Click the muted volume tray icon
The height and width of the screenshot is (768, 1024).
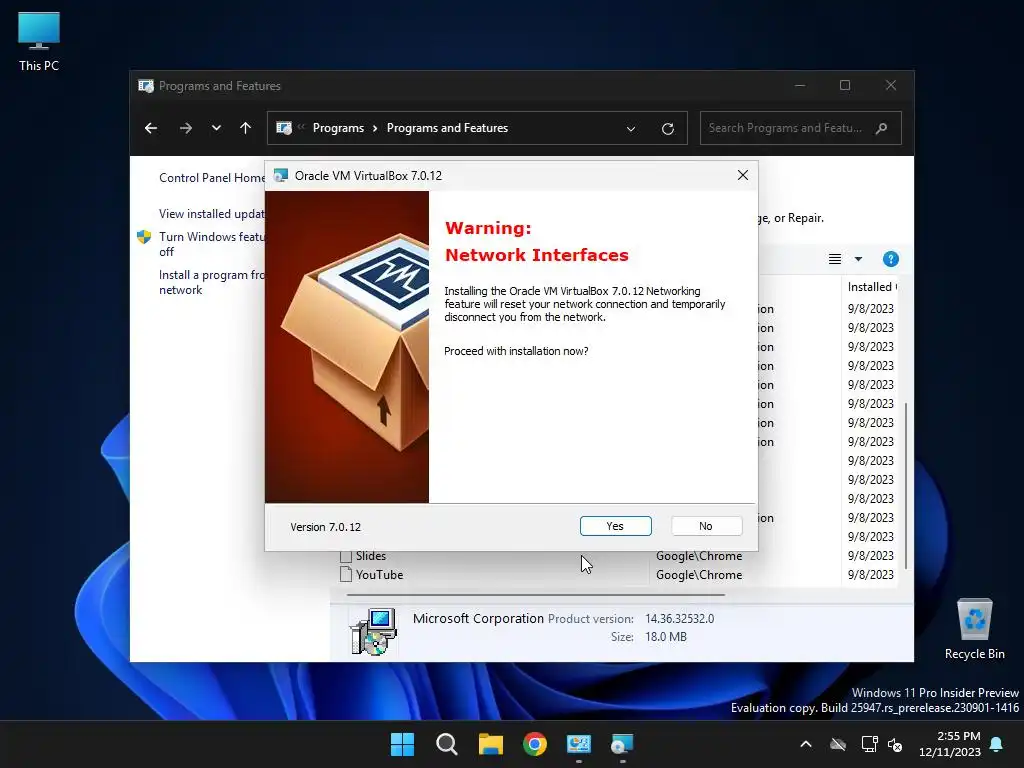[x=895, y=744]
